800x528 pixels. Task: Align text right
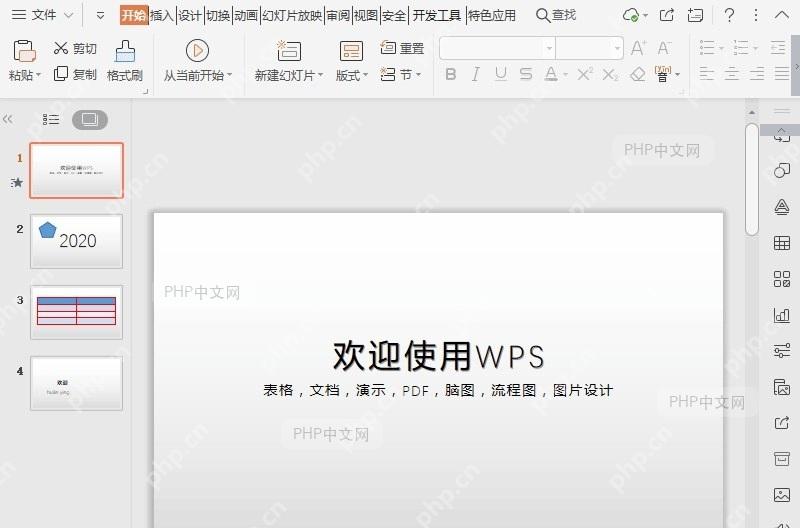[x=757, y=74]
